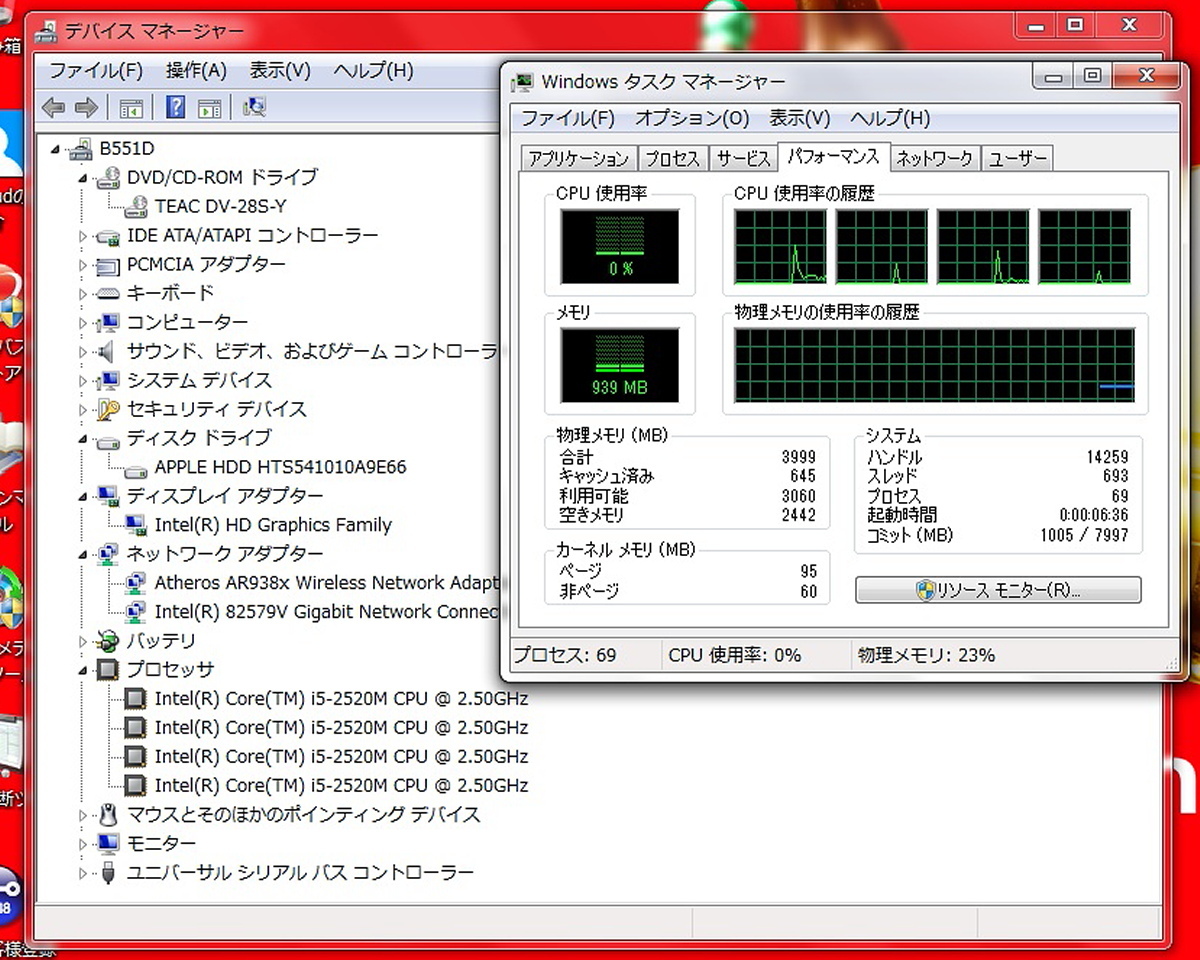Click the 起動時間 value 0:00:06:36

click(1093, 516)
